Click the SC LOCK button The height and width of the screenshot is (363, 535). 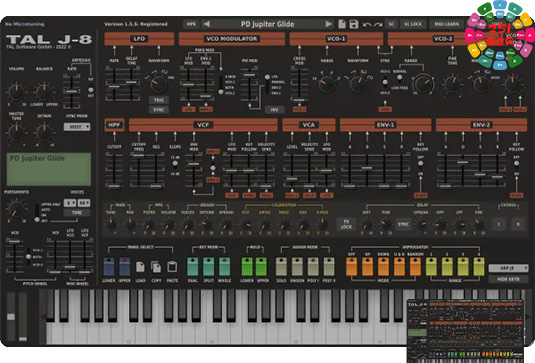413,24
